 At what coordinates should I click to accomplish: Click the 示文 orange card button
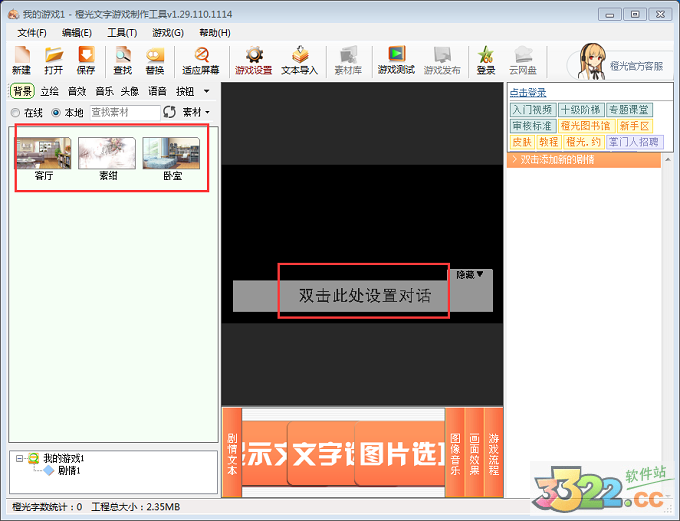click(265, 454)
